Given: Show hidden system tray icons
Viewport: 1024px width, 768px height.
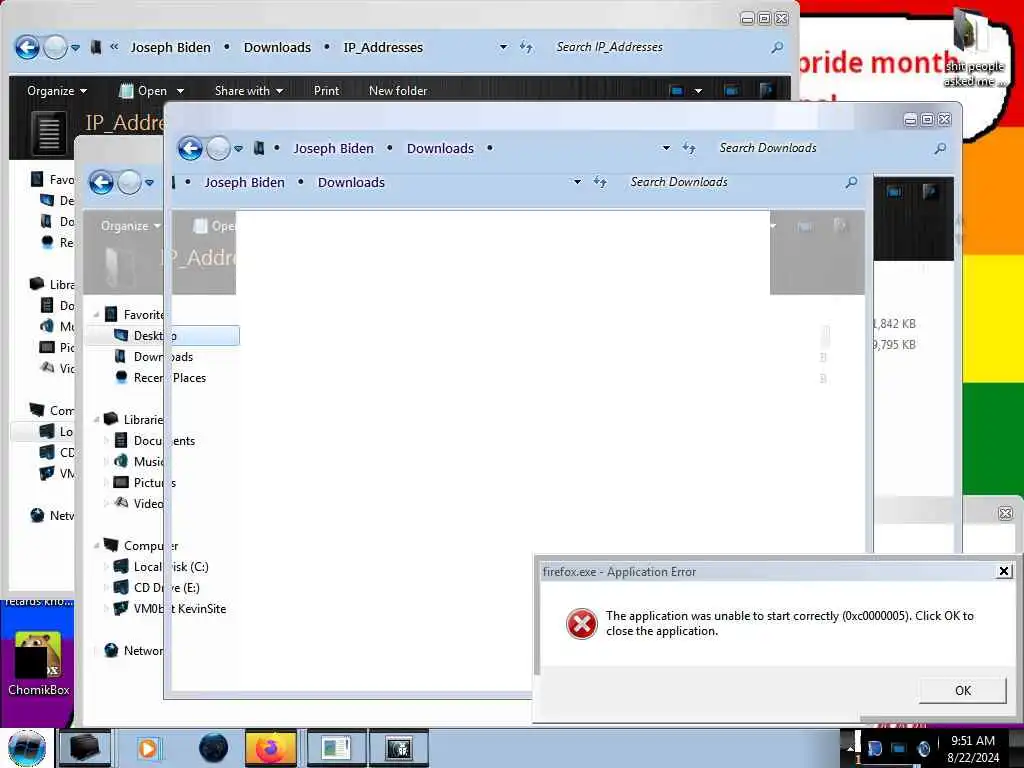Looking at the screenshot, I should (850, 748).
